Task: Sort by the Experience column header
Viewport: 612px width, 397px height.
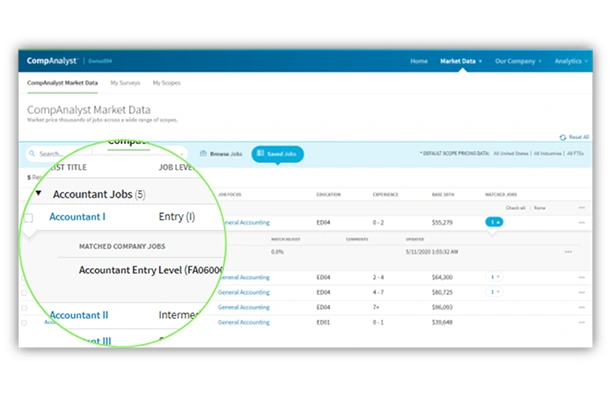Action: point(385,194)
